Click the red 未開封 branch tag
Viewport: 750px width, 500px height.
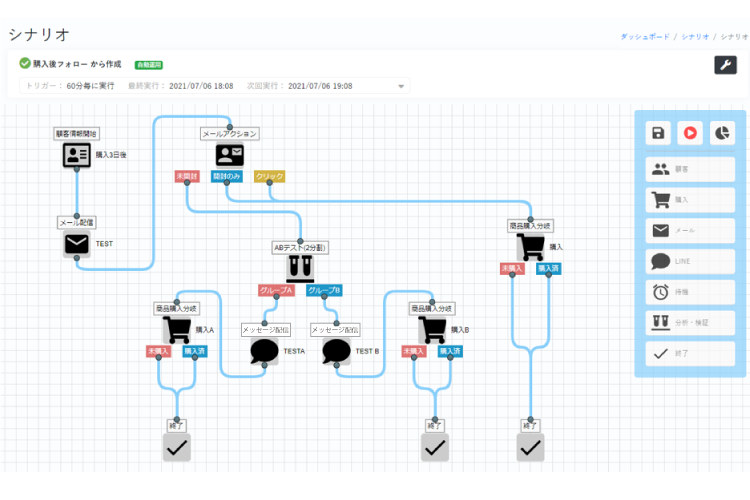186,176
